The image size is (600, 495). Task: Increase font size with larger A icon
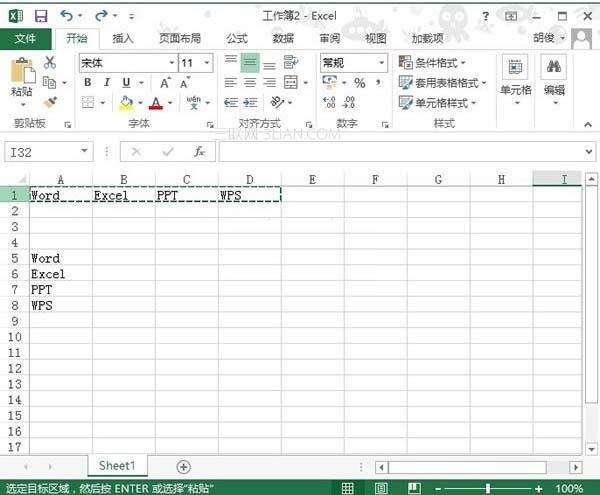point(165,83)
